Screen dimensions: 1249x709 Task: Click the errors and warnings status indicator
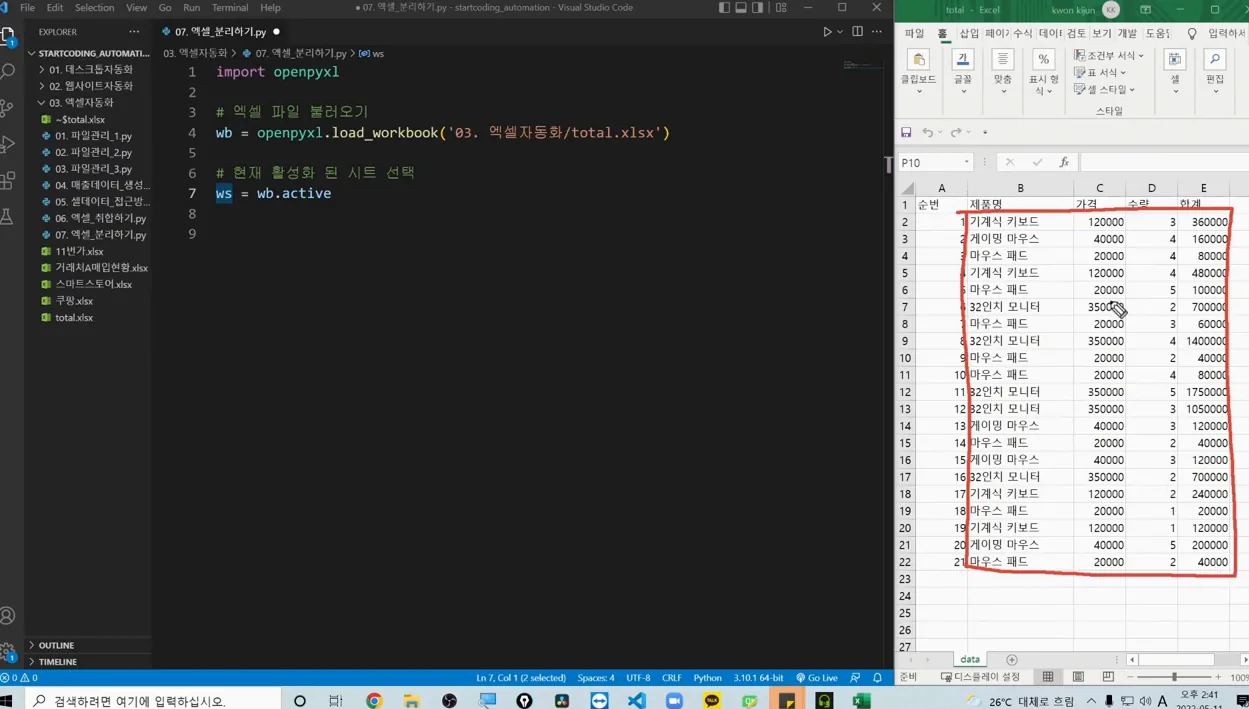tap(19, 678)
